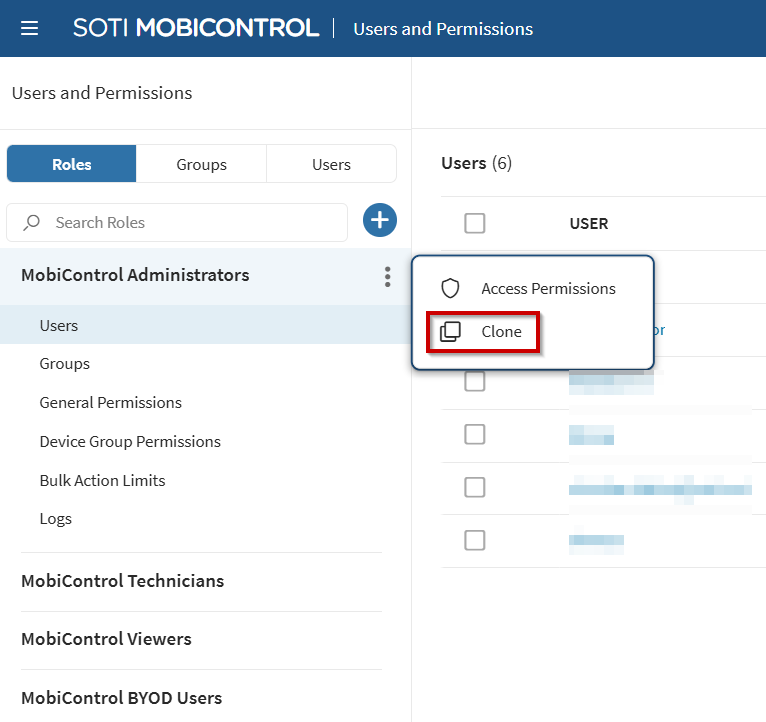
Task: Toggle the select-all checkbox beside USER header
Action: tap(475, 224)
